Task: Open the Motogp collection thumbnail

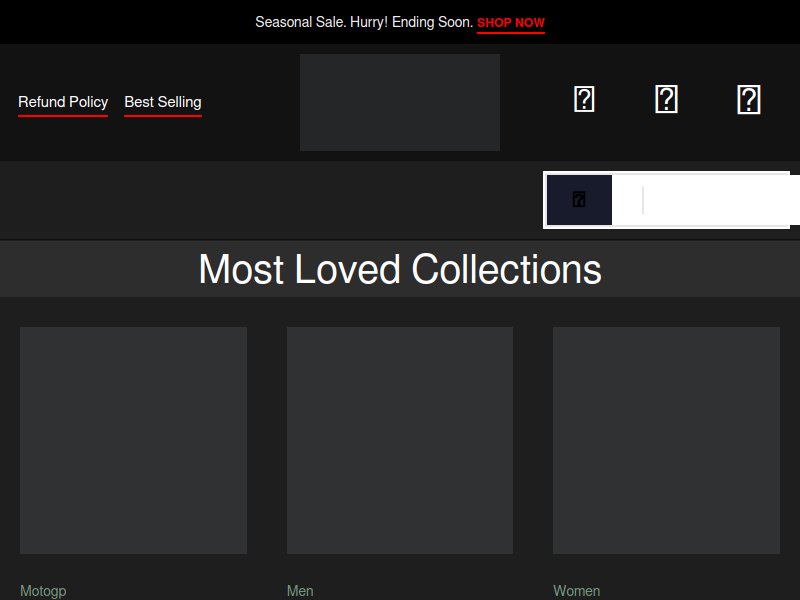Action: click(133, 440)
